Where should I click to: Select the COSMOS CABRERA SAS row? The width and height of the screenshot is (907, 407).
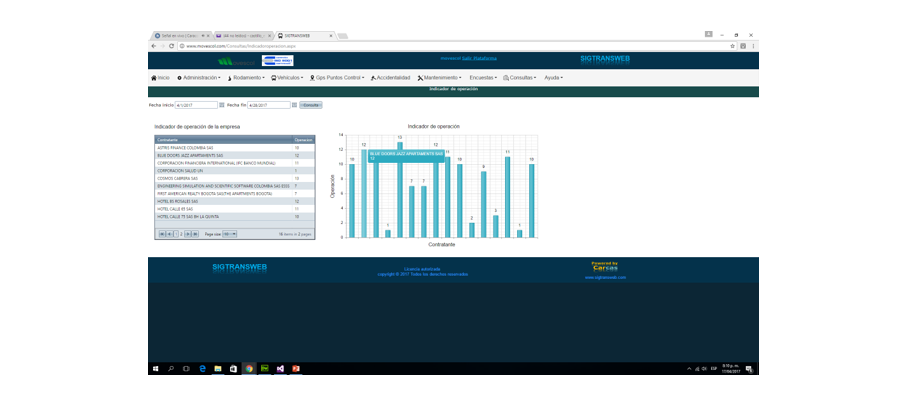[235, 179]
